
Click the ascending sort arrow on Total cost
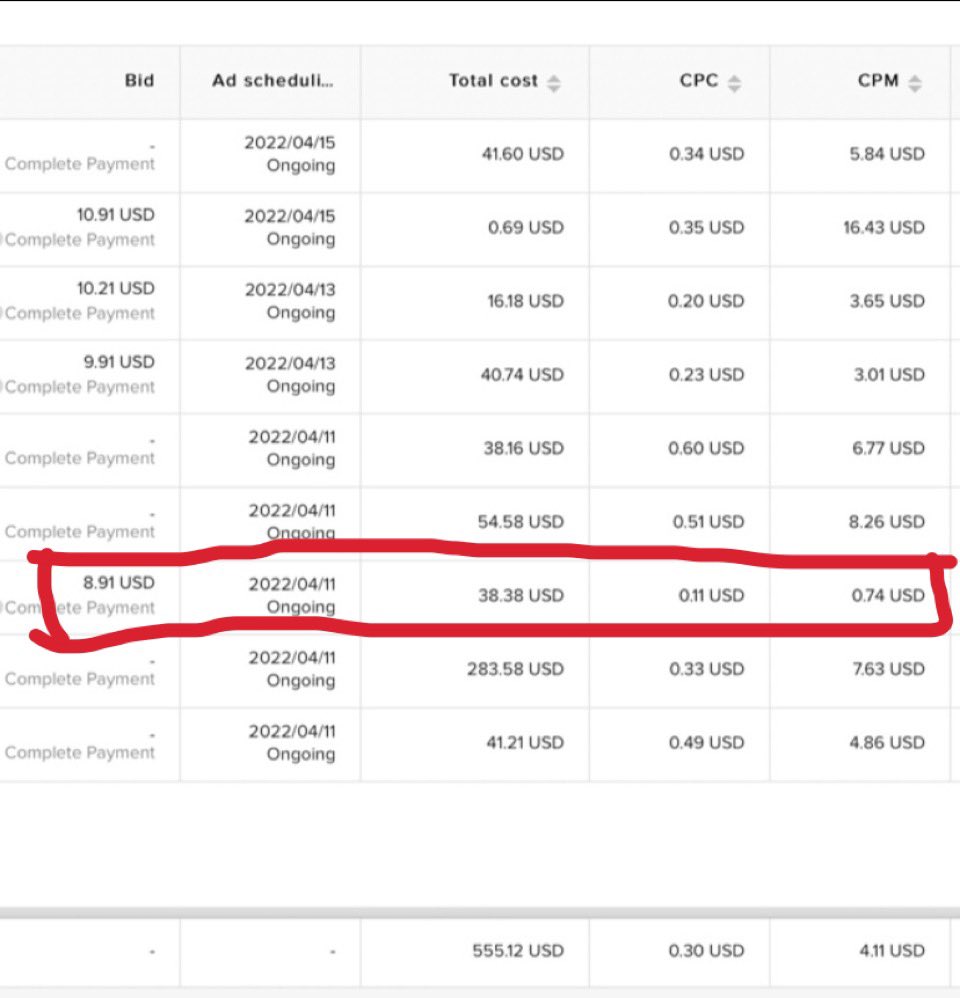(x=551, y=77)
